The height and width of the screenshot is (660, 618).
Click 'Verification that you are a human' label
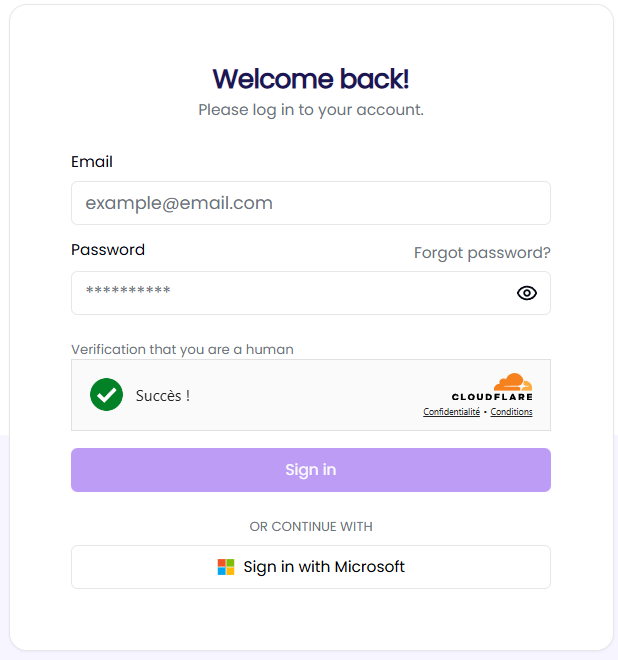coord(182,349)
